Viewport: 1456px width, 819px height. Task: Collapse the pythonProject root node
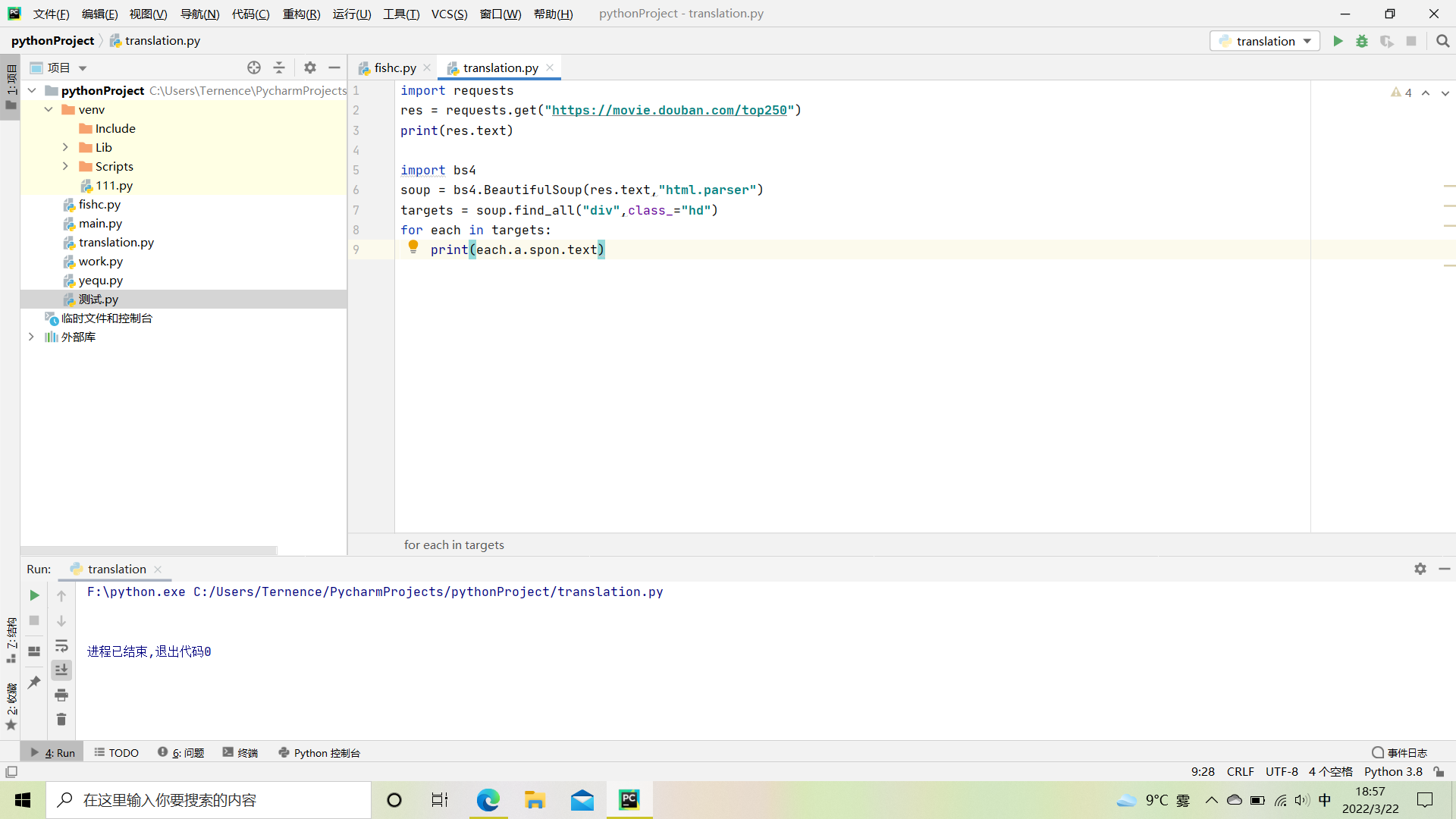click(32, 90)
